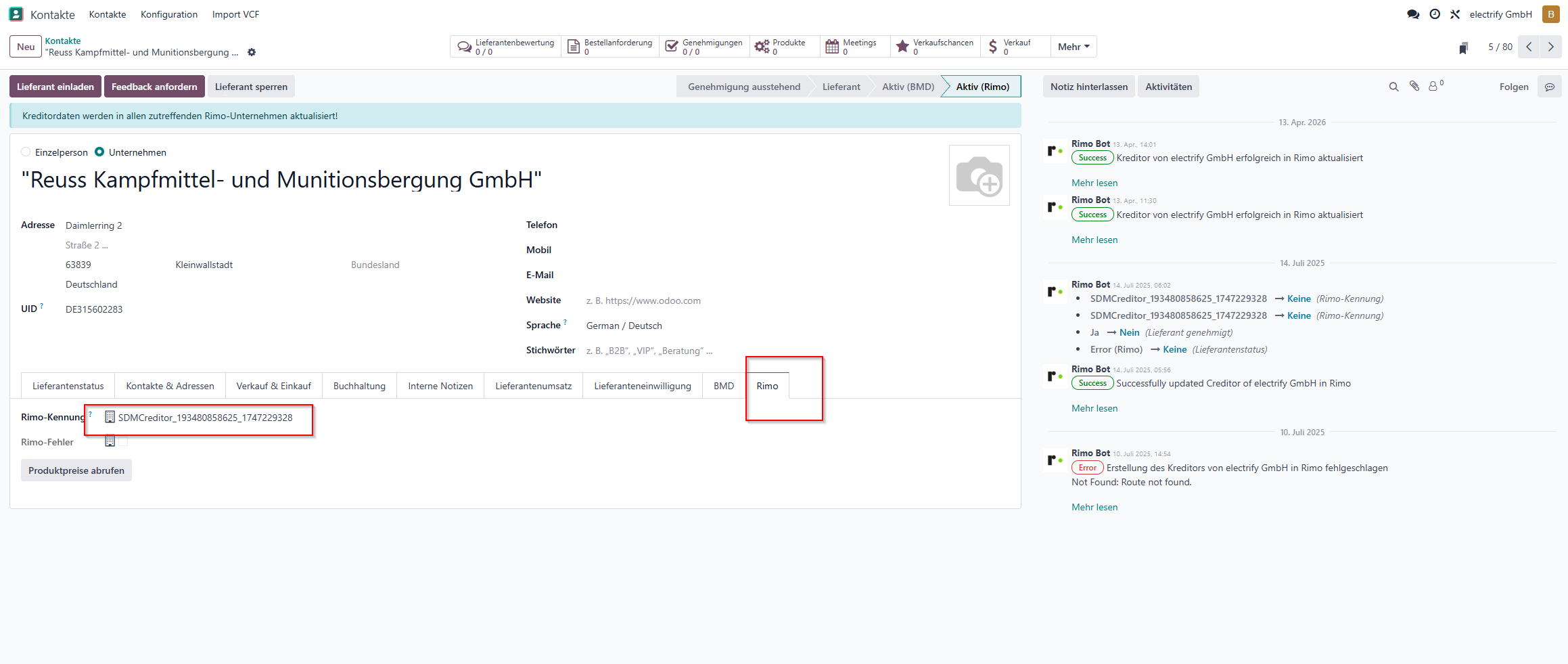Select the Einzelperson radio button
Image resolution: width=1568 pixels, height=664 pixels.
26,152
